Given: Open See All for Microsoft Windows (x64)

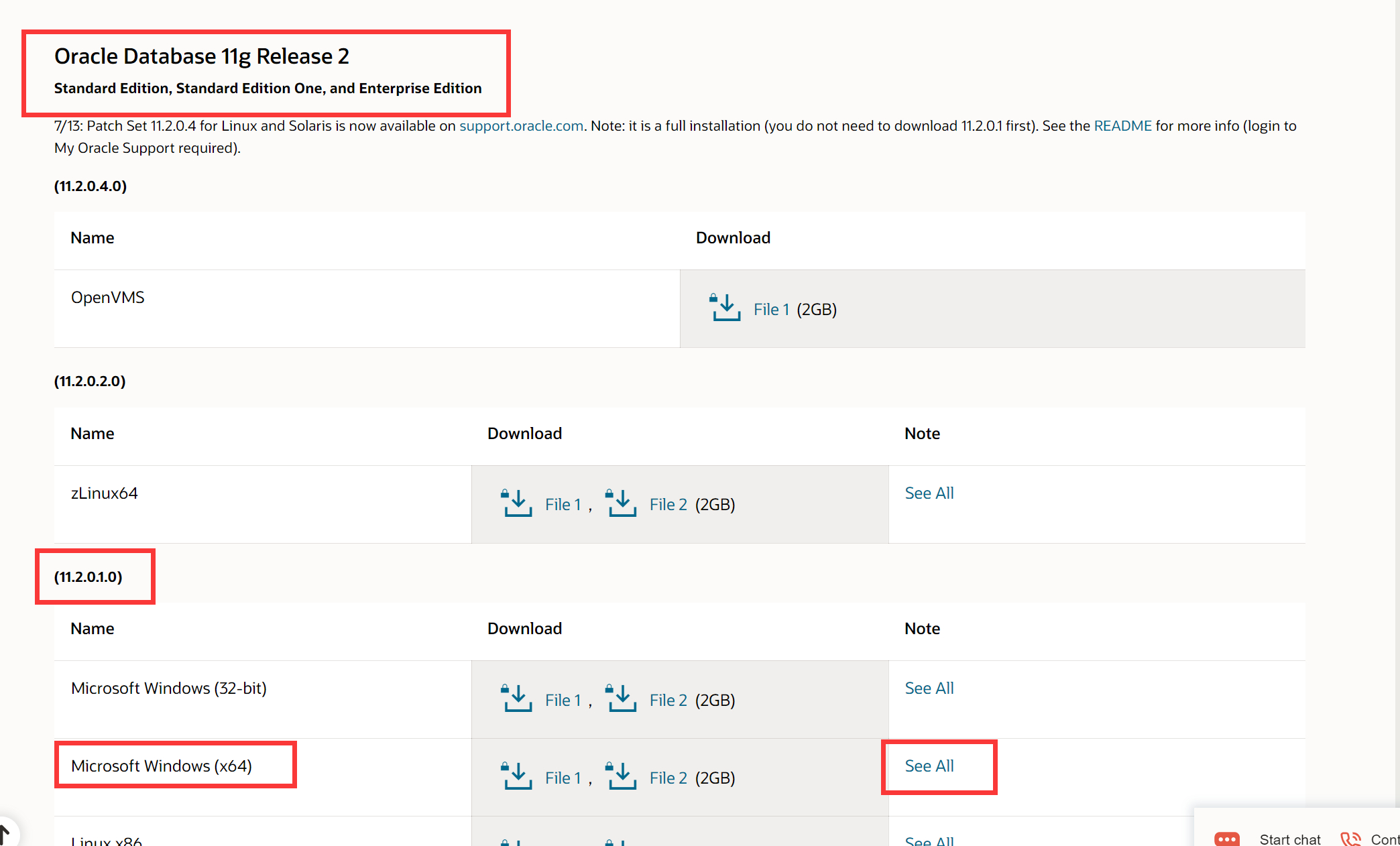Looking at the screenshot, I should click(929, 766).
